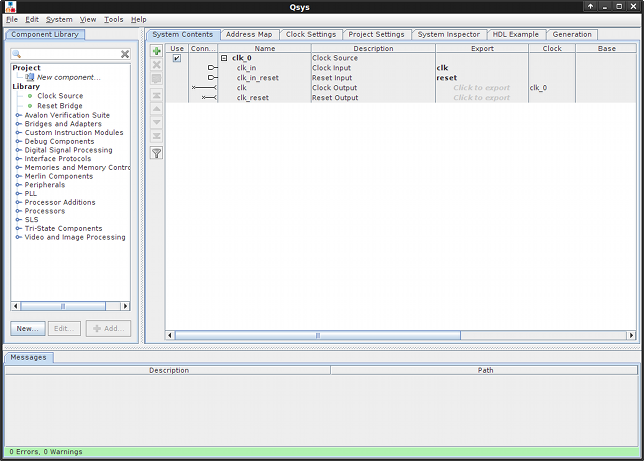Uncheck the Use checkbox for clk_0

tap(177, 58)
